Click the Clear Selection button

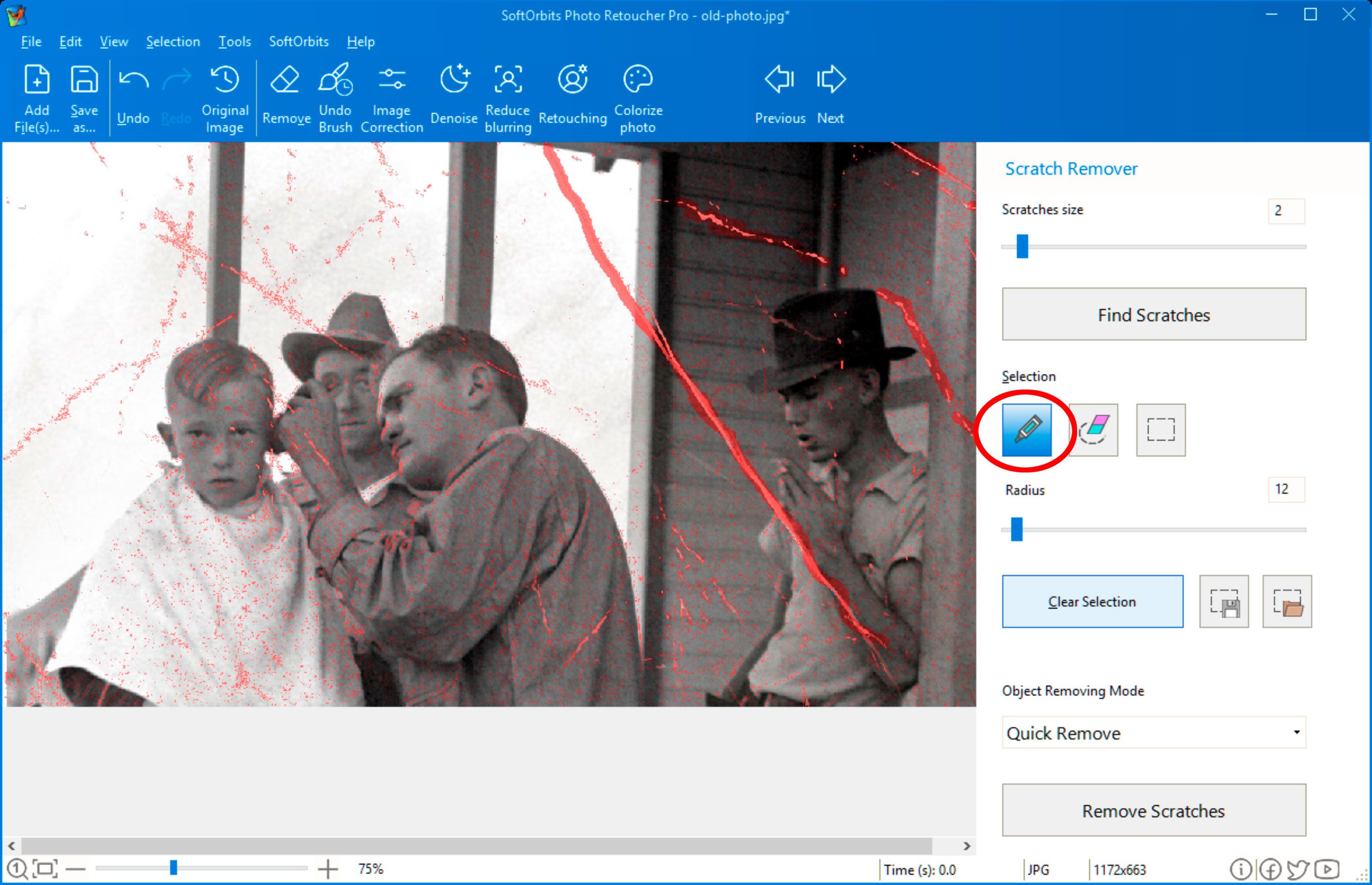pos(1092,601)
